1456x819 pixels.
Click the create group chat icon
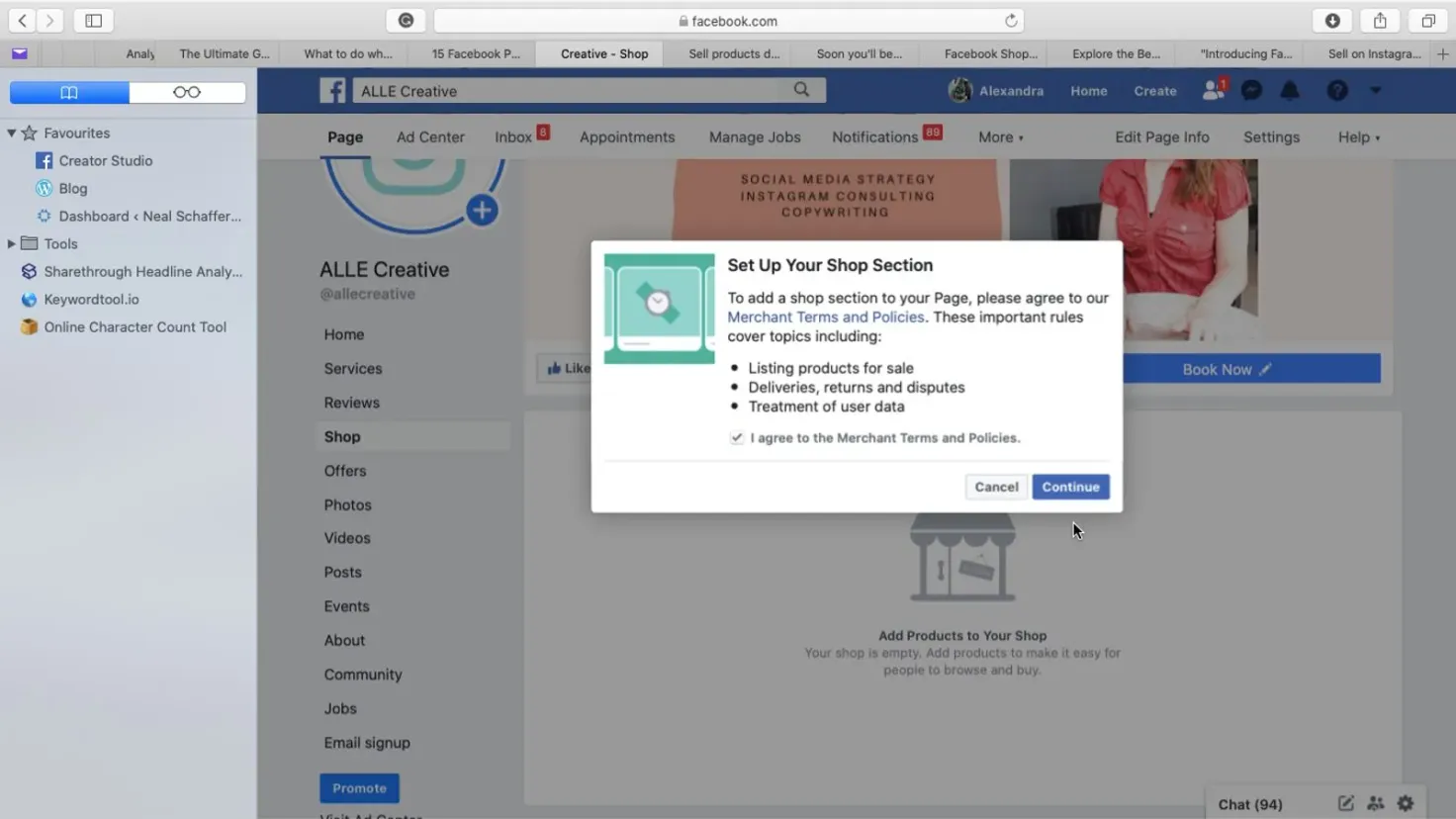pos(1376,803)
